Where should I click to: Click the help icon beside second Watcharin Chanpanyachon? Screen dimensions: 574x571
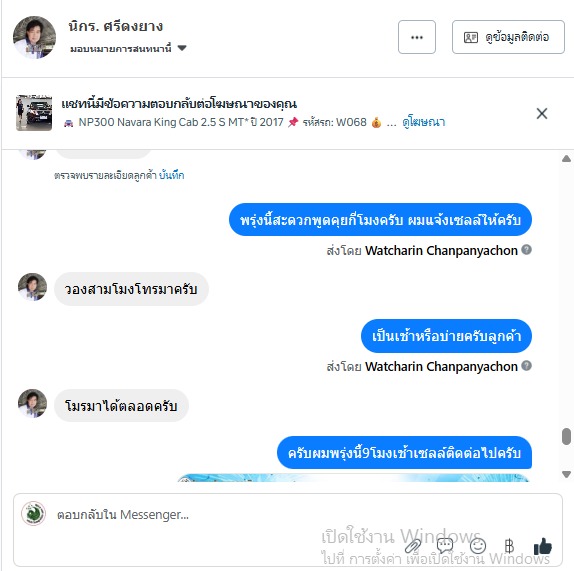tap(526, 365)
